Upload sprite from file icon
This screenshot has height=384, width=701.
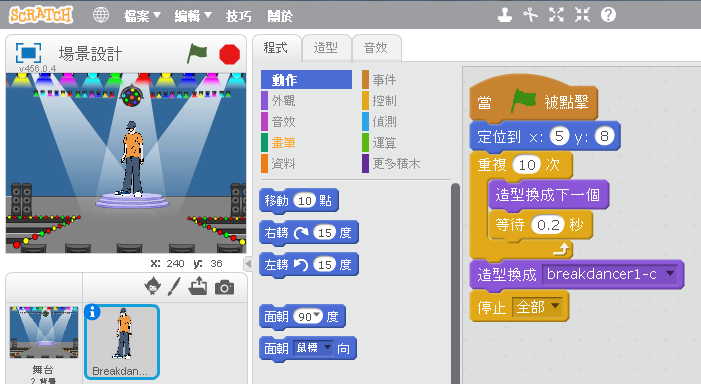point(198,286)
